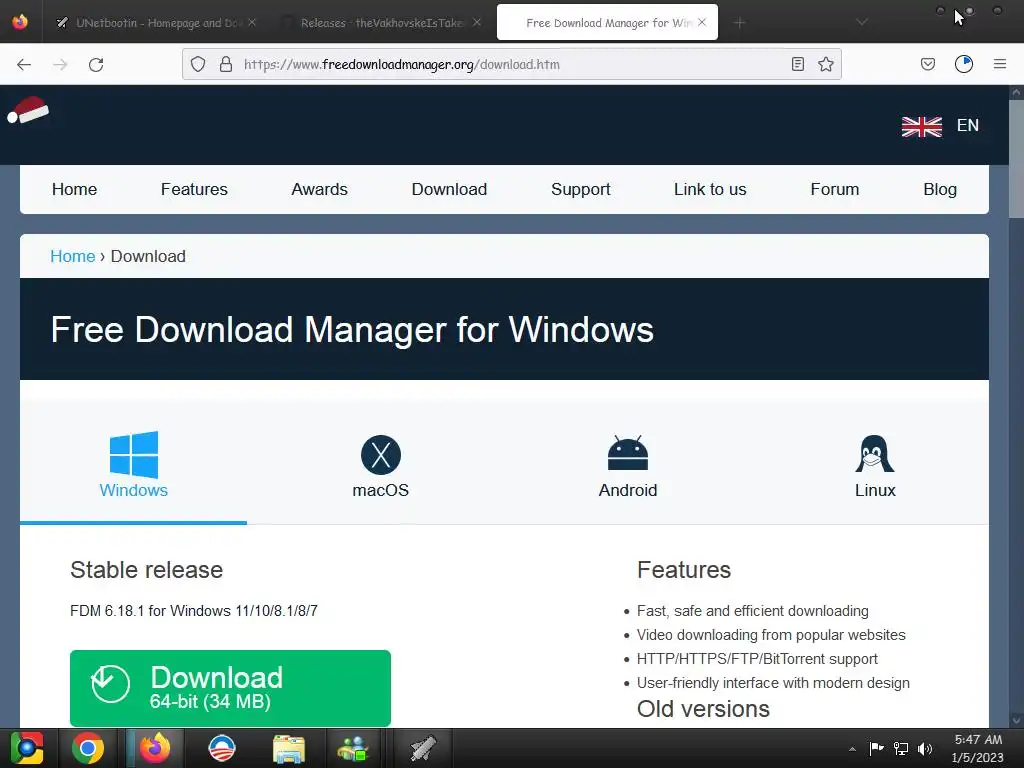Click the macOS tab label
The height and width of the screenshot is (768, 1024).
[381, 490]
